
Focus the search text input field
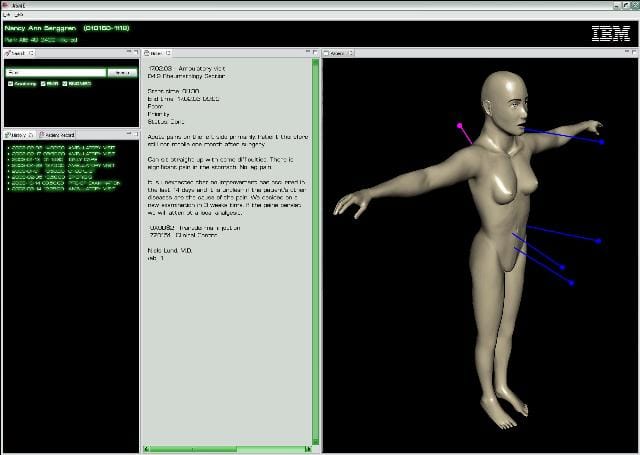click(x=56, y=73)
